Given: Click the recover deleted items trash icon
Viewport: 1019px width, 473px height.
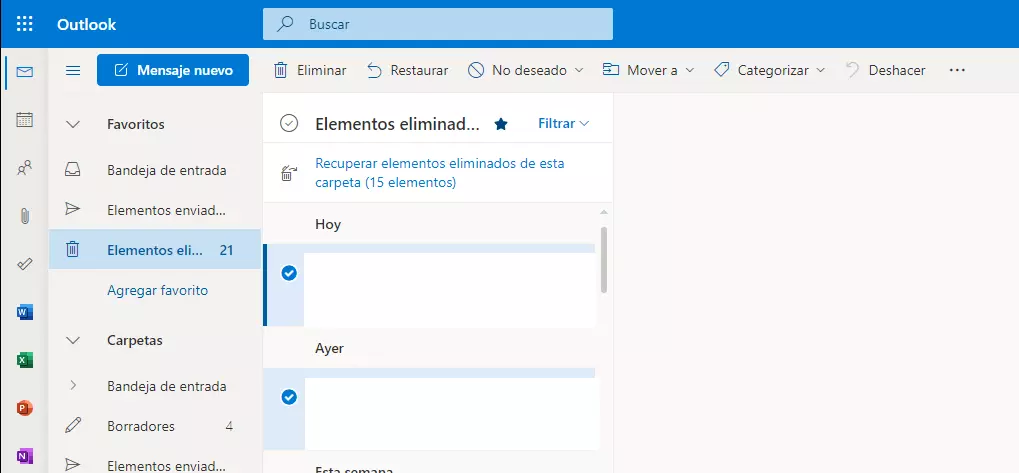Looking at the screenshot, I should tap(288, 173).
